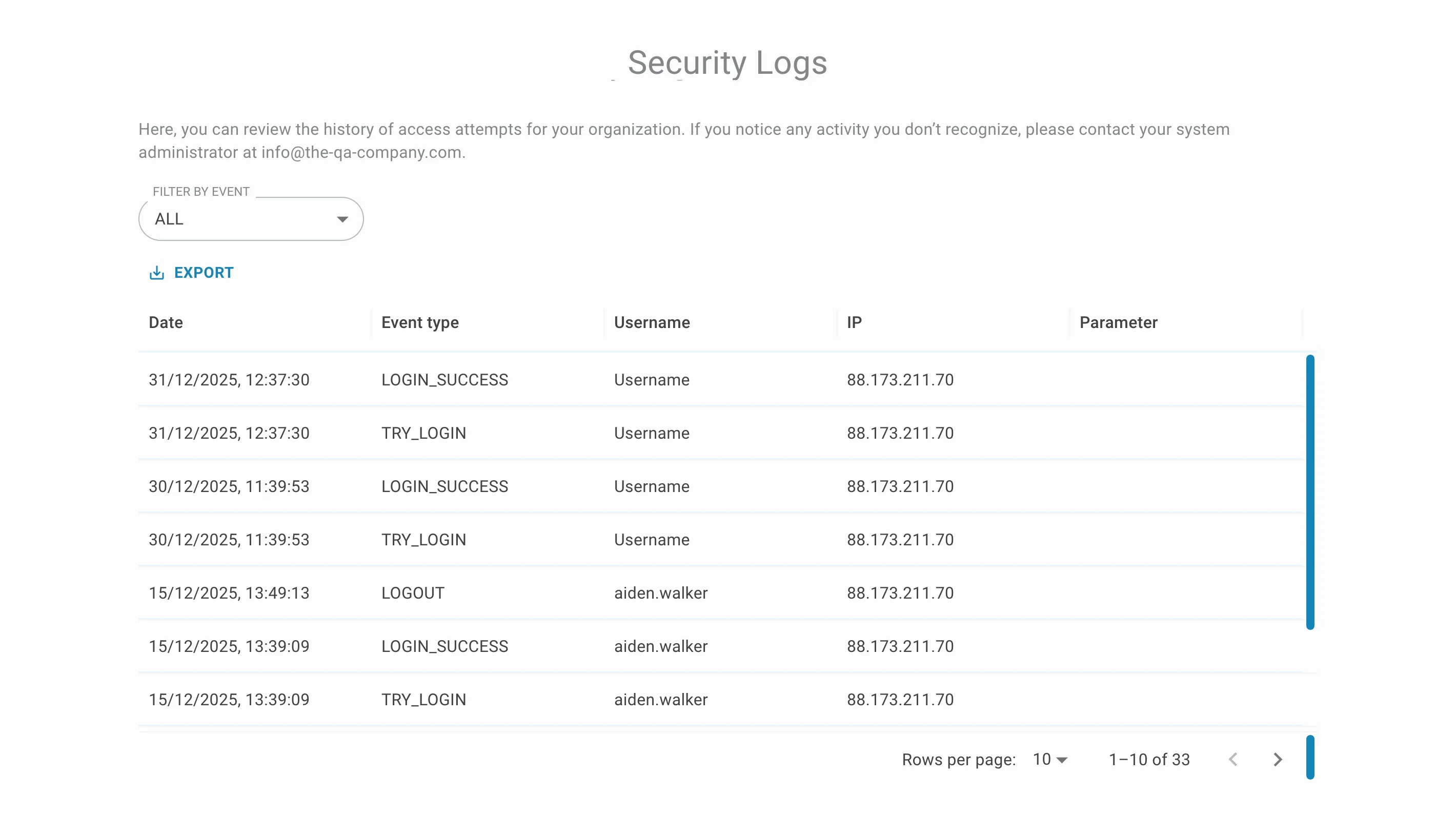Click aiden.walker in the 15/12 TRY_LOGIN row

661,700
